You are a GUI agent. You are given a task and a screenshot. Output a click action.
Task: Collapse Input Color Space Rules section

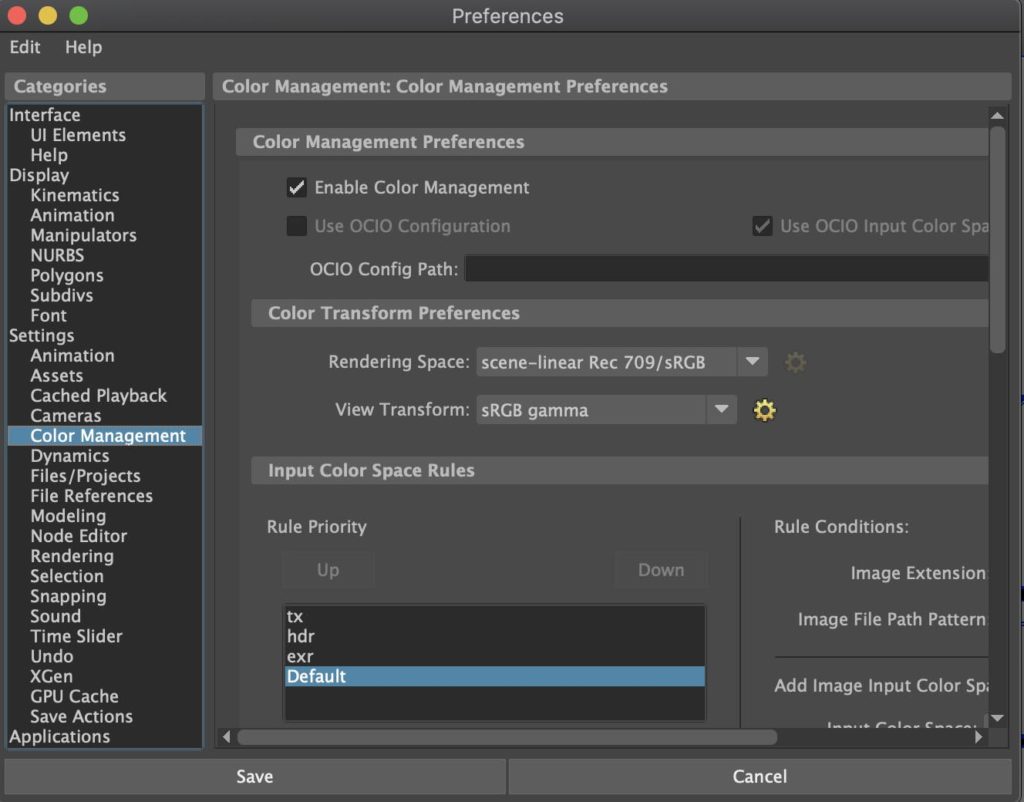point(620,470)
